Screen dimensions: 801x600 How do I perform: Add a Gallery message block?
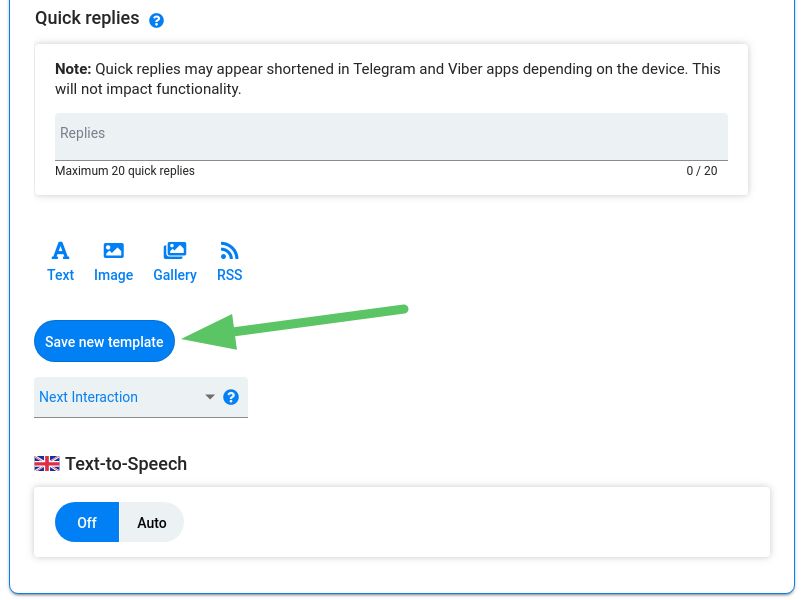tap(175, 261)
